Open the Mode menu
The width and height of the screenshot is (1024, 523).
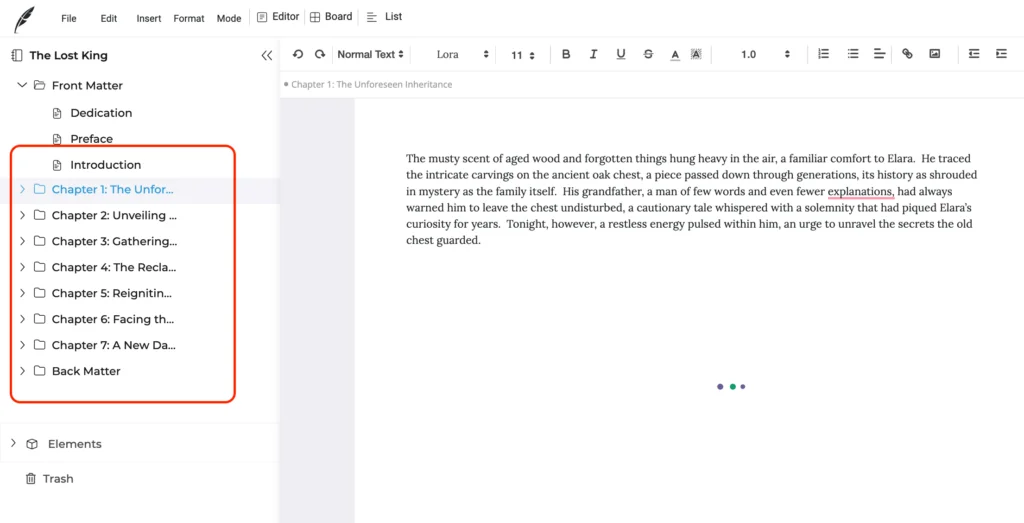[229, 18]
